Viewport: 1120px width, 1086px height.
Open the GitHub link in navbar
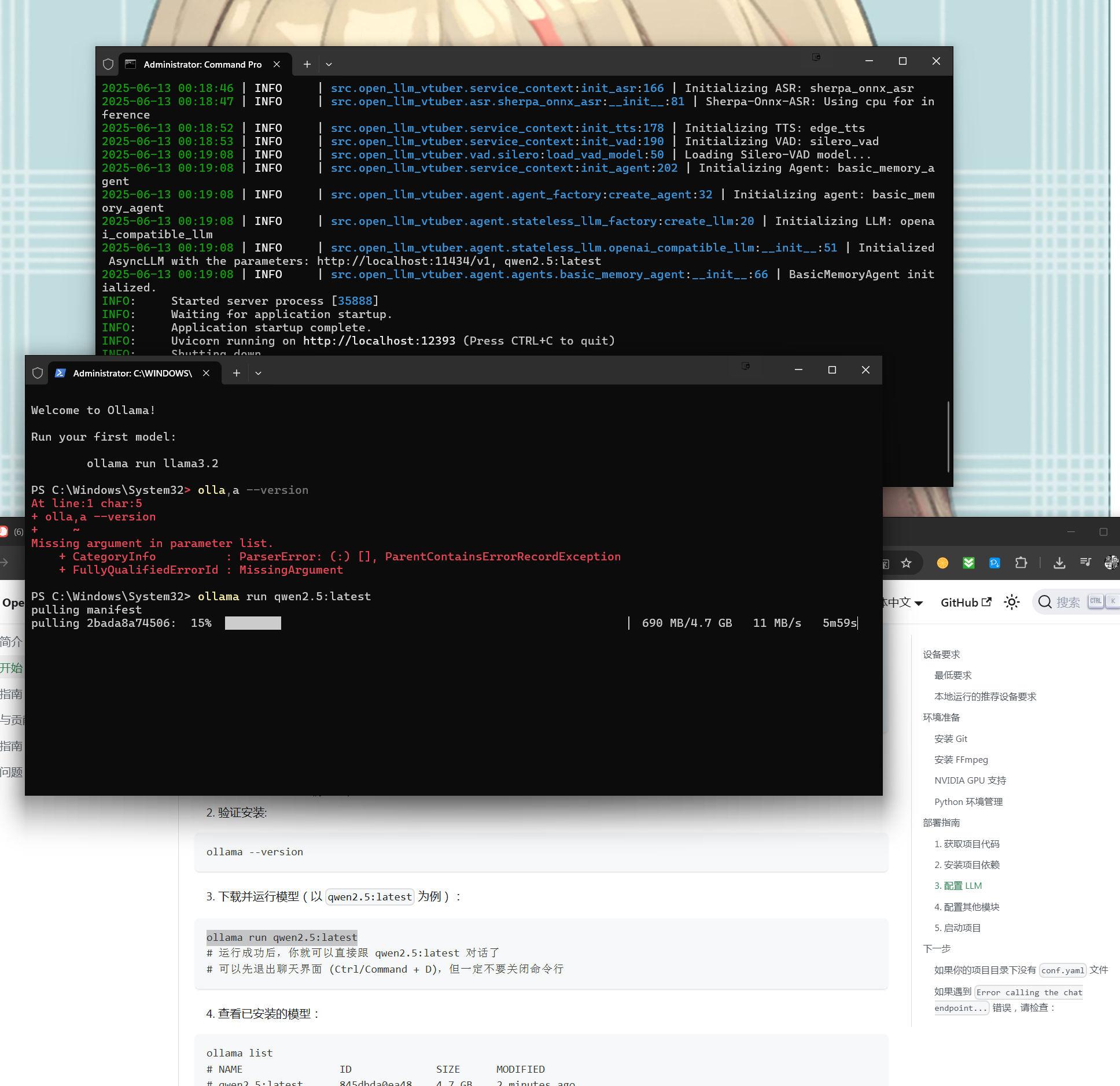966,603
